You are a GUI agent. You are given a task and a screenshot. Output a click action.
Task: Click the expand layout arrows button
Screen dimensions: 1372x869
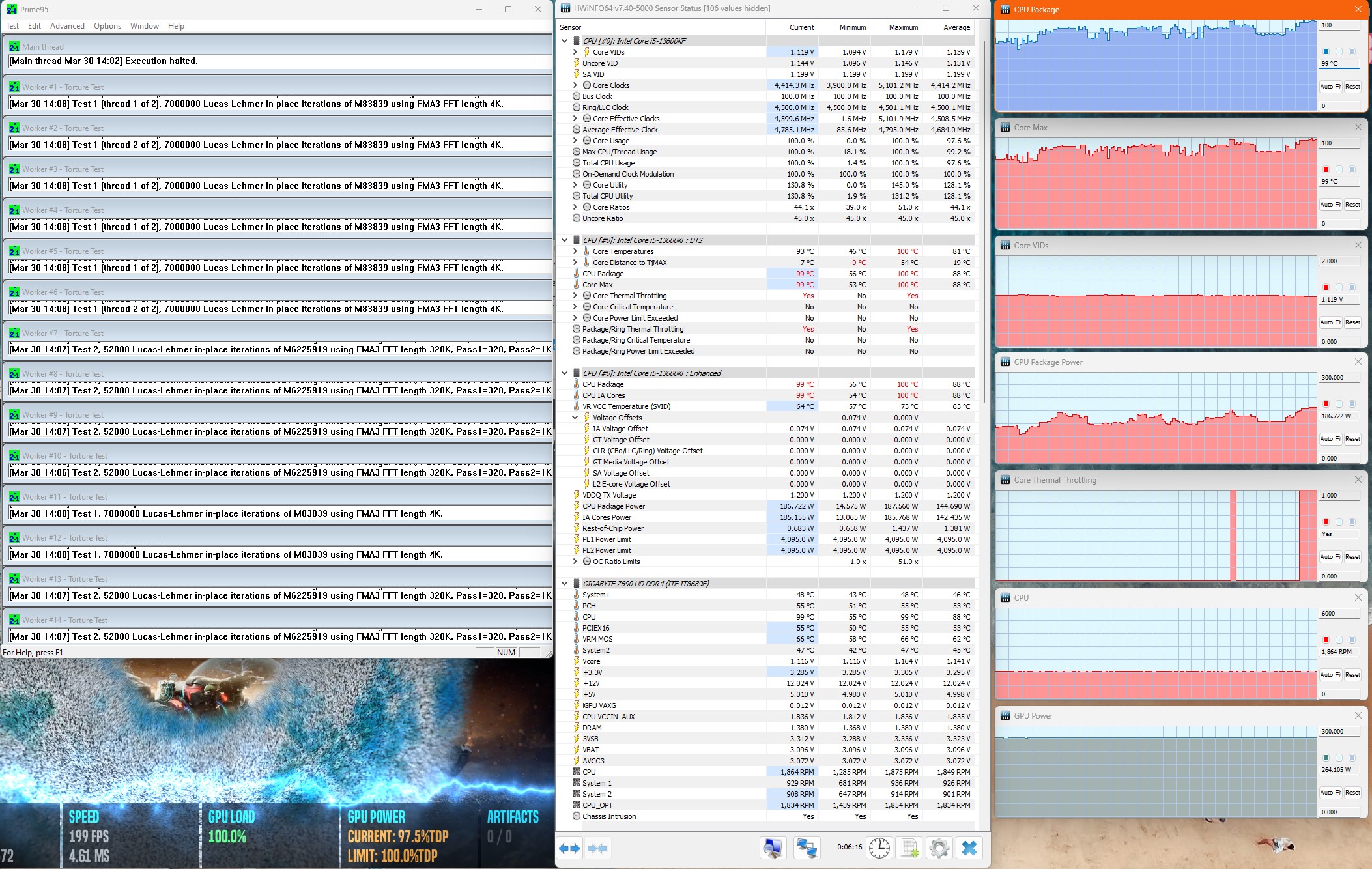coord(569,848)
